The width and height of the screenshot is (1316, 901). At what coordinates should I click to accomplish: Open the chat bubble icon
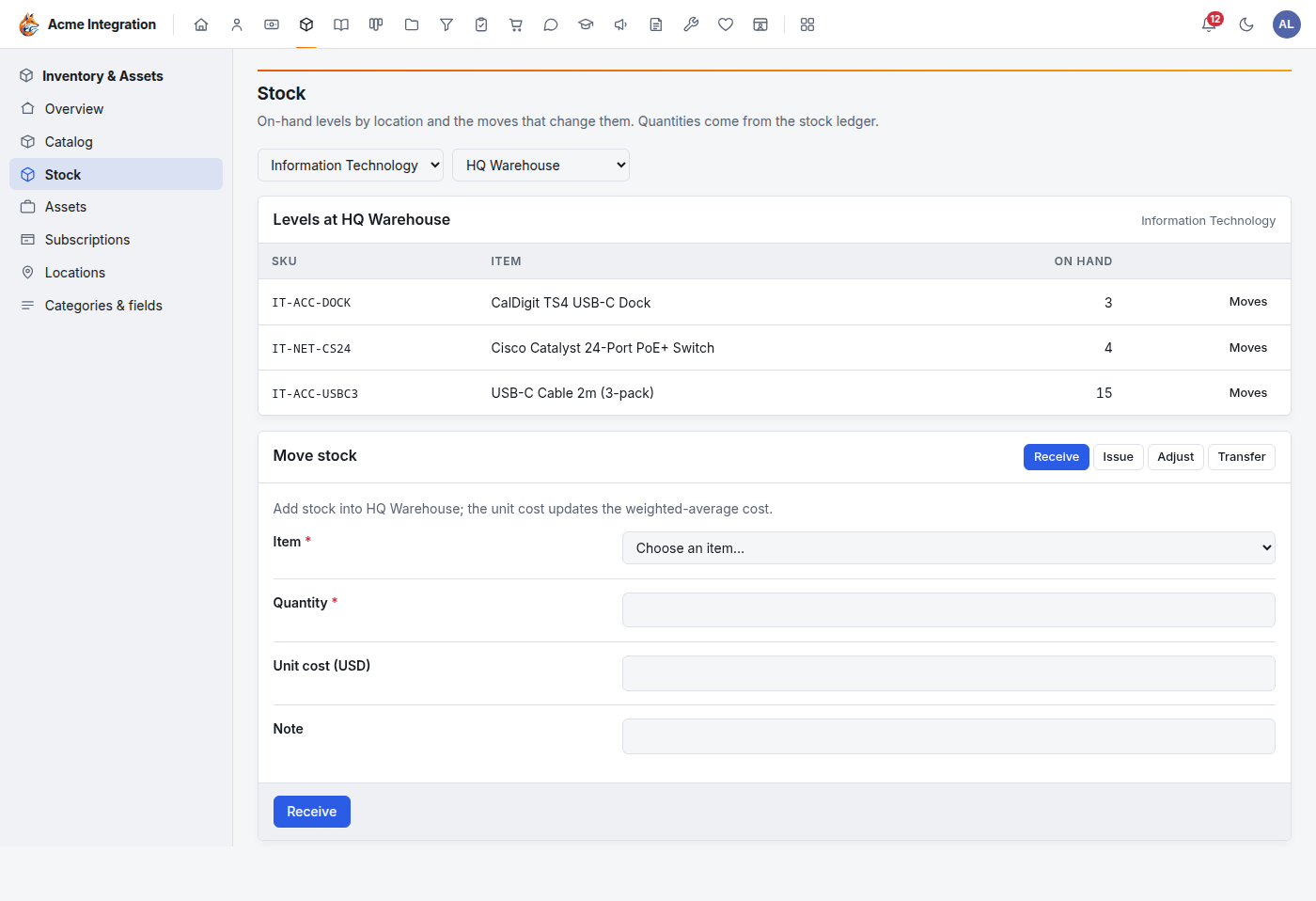click(551, 24)
